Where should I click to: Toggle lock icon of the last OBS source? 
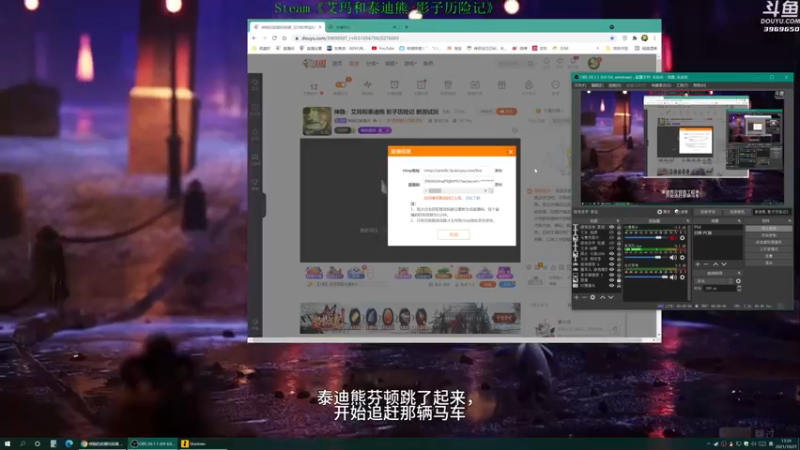[619, 285]
